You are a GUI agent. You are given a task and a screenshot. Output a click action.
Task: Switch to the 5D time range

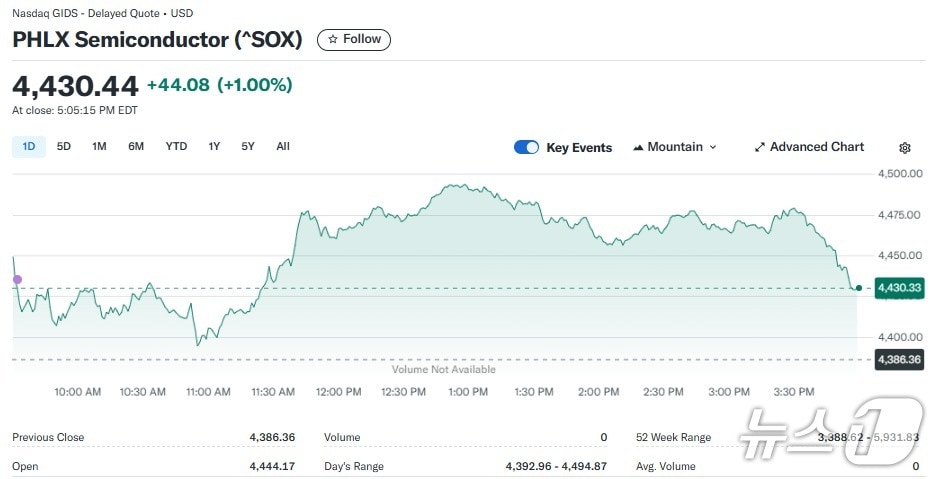(64, 146)
